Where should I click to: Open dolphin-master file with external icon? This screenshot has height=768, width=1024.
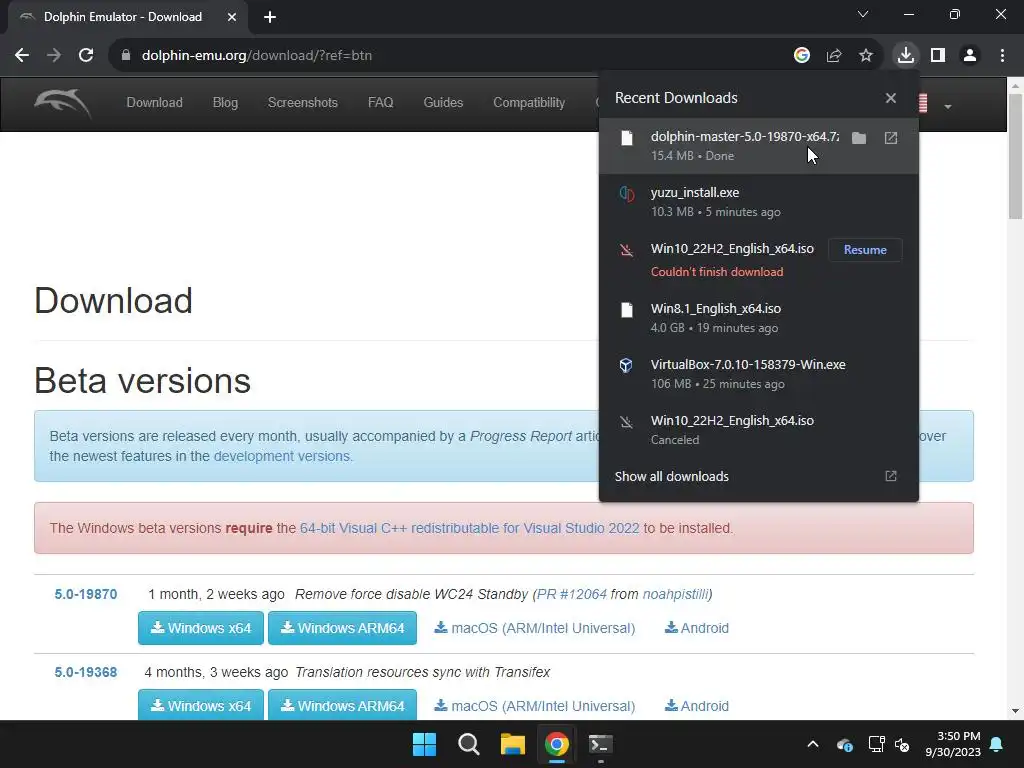891,138
